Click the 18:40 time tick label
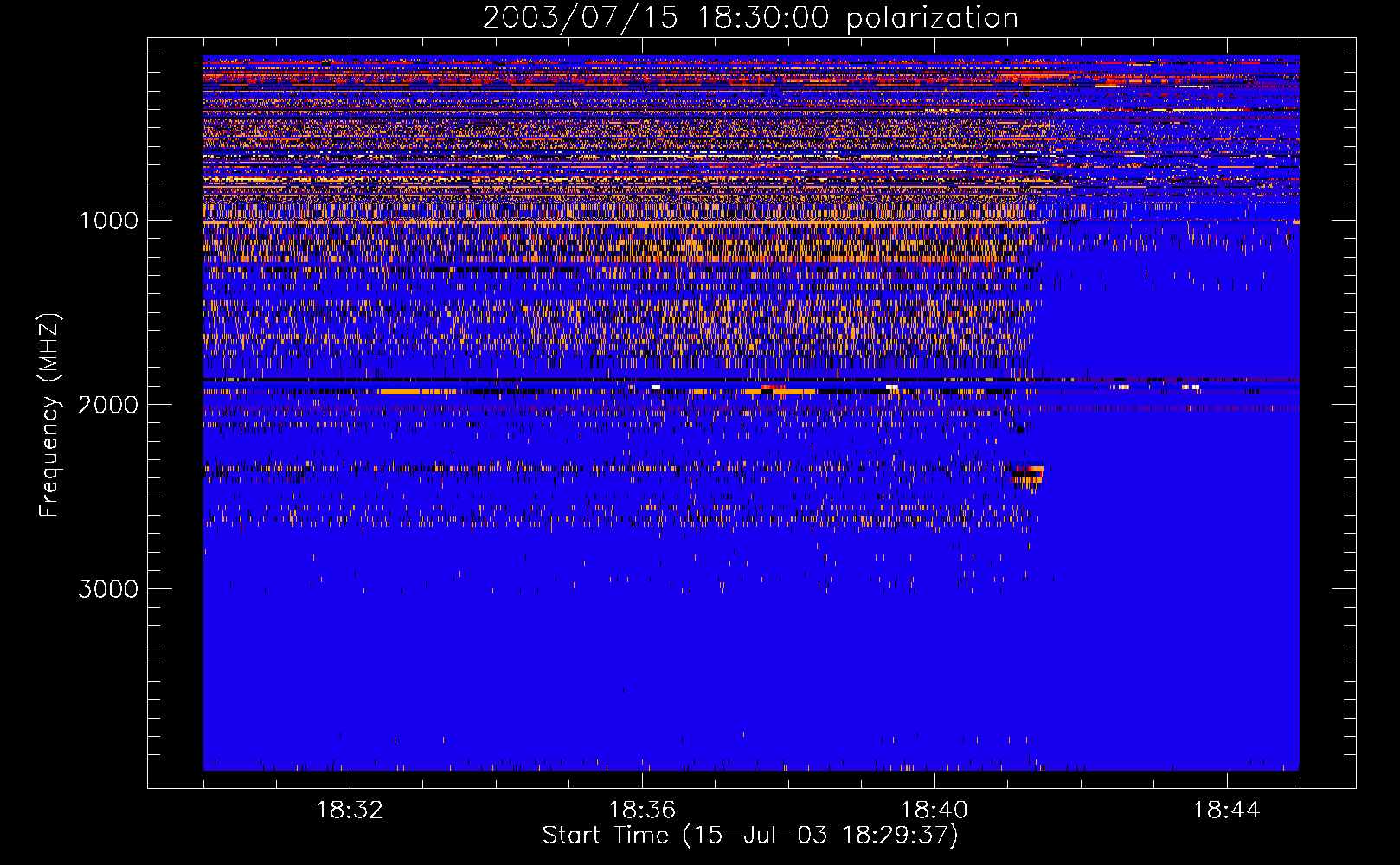Image resolution: width=1400 pixels, height=865 pixels. point(934,811)
